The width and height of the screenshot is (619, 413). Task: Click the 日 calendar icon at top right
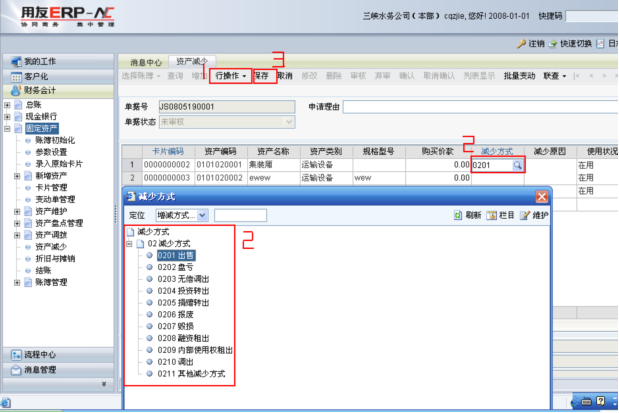pos(600,44)
